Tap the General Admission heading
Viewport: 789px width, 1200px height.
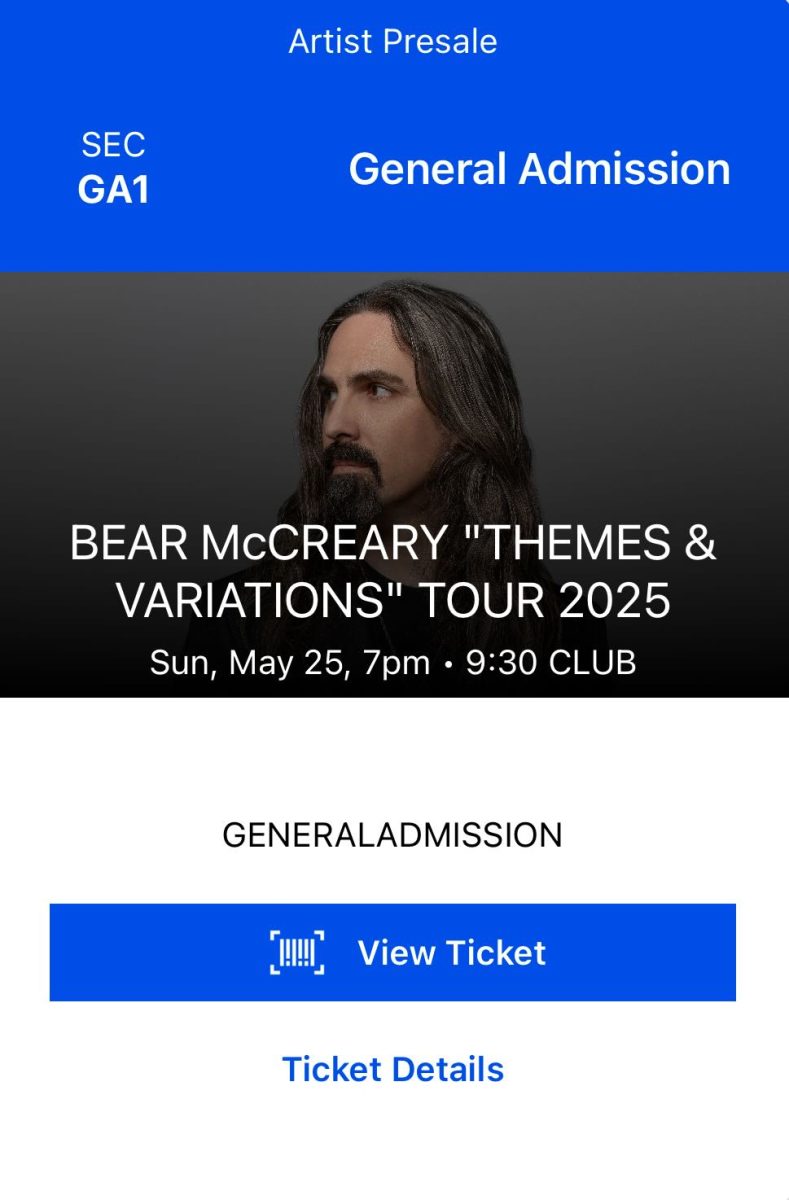click(539, 169)
